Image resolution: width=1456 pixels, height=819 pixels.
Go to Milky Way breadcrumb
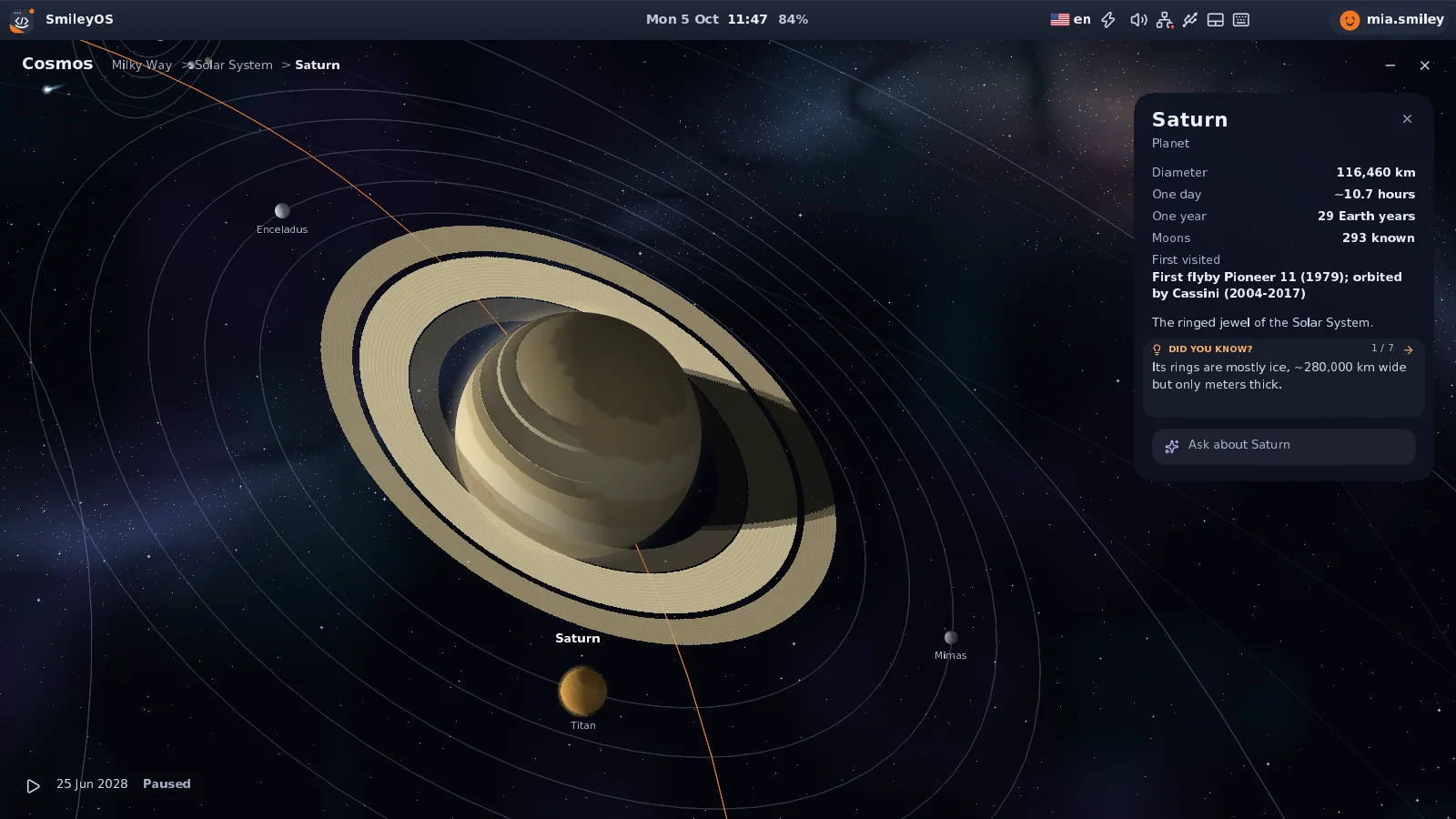[142, 65]
